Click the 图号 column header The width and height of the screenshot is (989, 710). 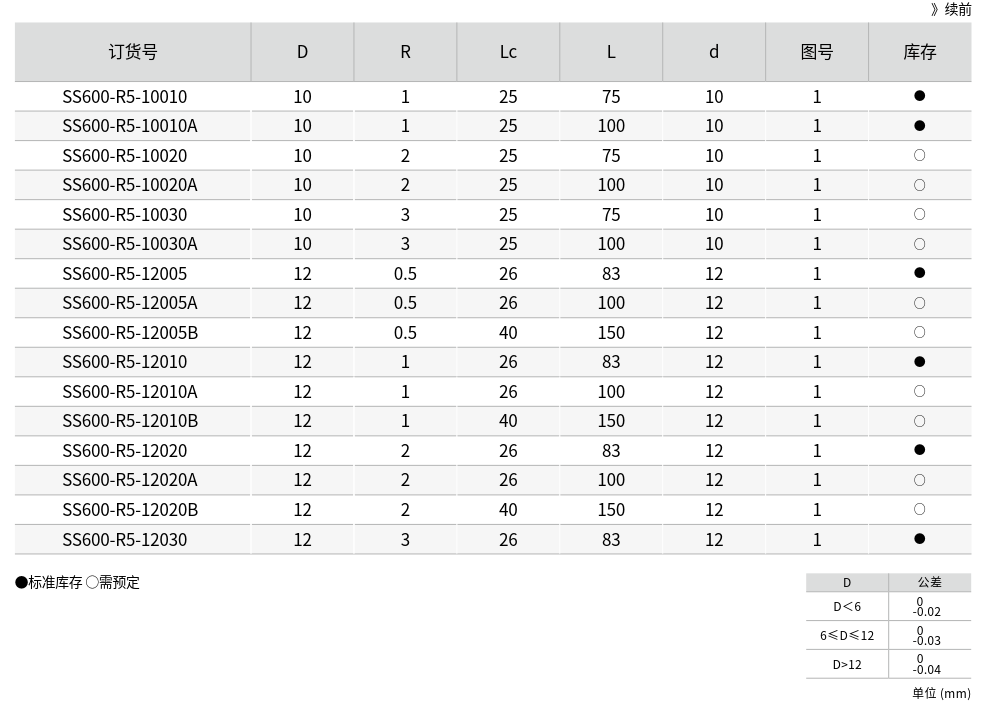coord(816,52)
